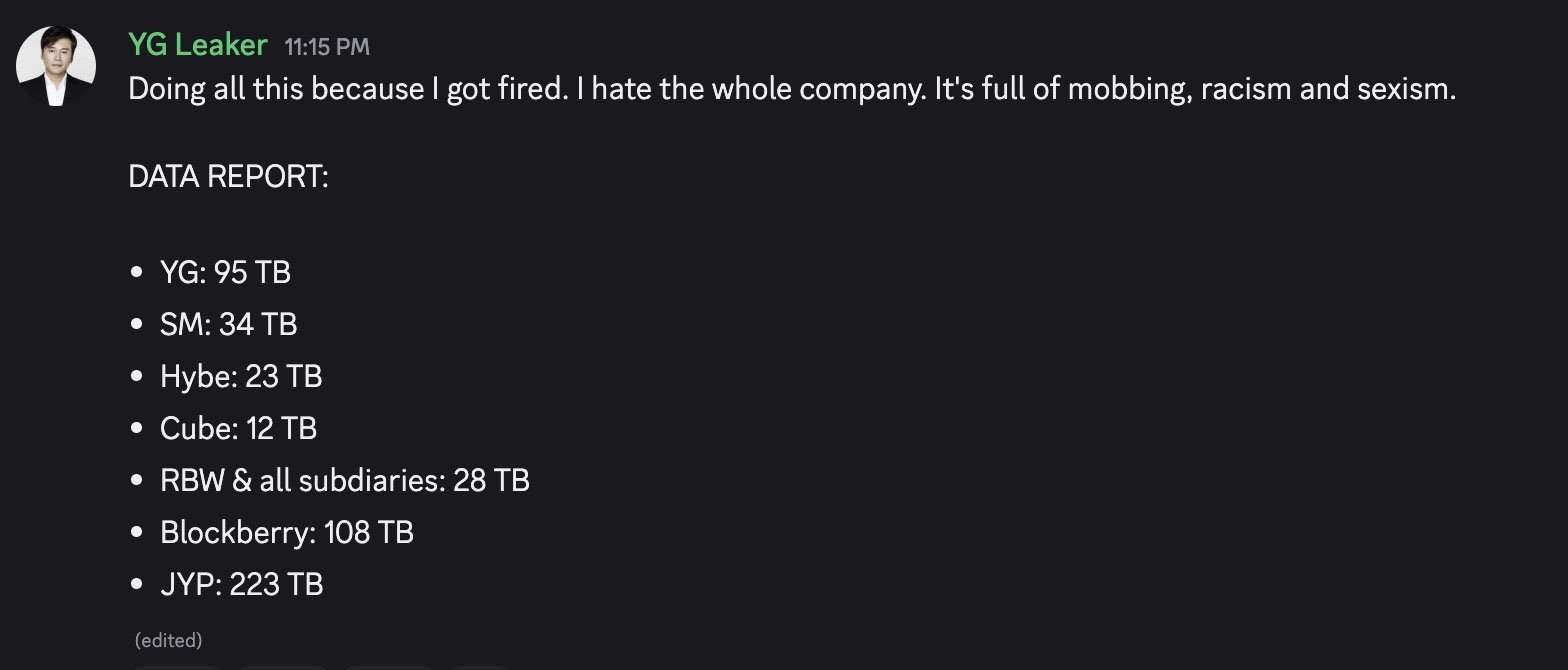Click the 'JYP: 223 TB' line

pos(240,583)
